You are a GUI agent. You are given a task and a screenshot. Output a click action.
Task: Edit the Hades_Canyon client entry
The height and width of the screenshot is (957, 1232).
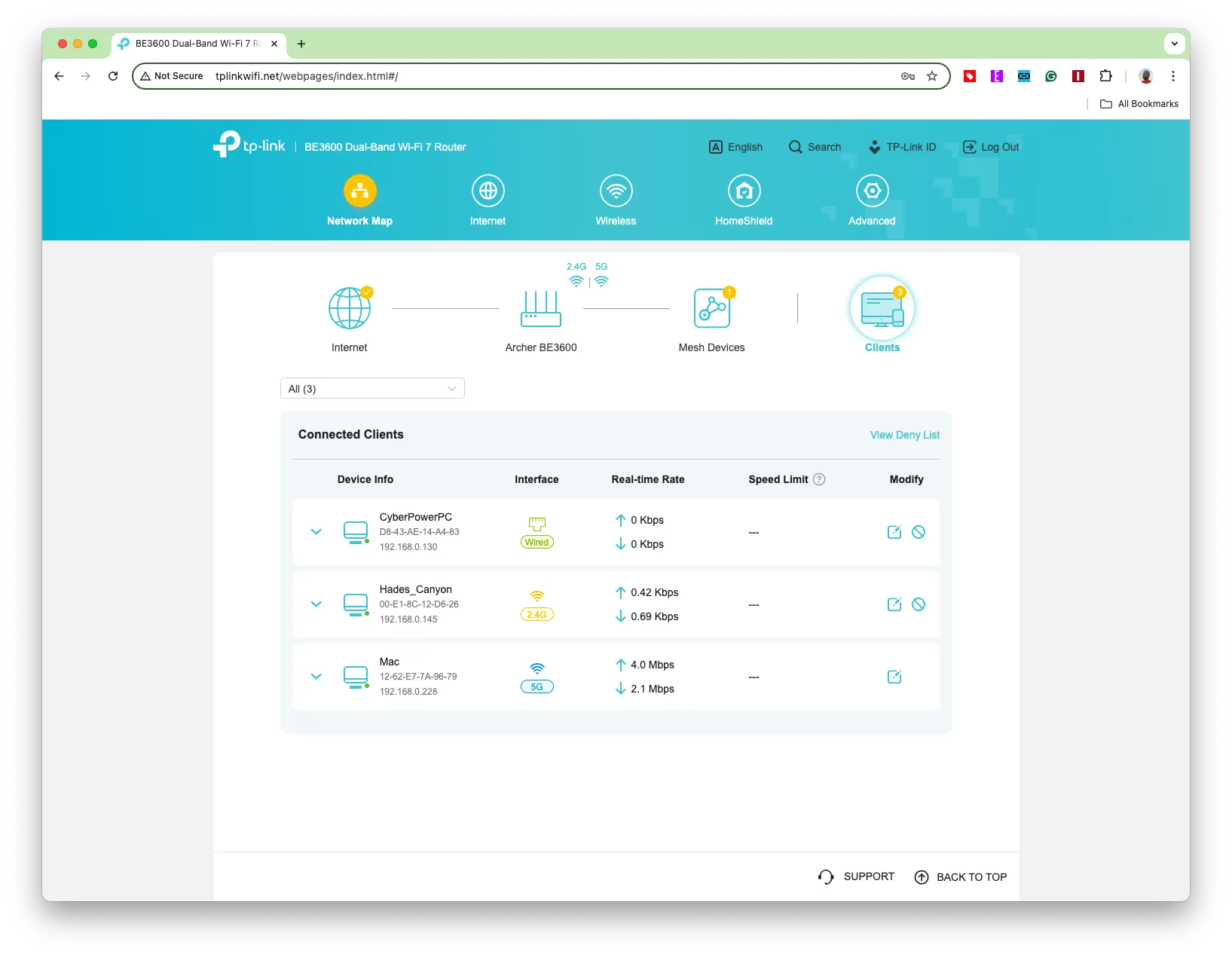coord(894,604)
